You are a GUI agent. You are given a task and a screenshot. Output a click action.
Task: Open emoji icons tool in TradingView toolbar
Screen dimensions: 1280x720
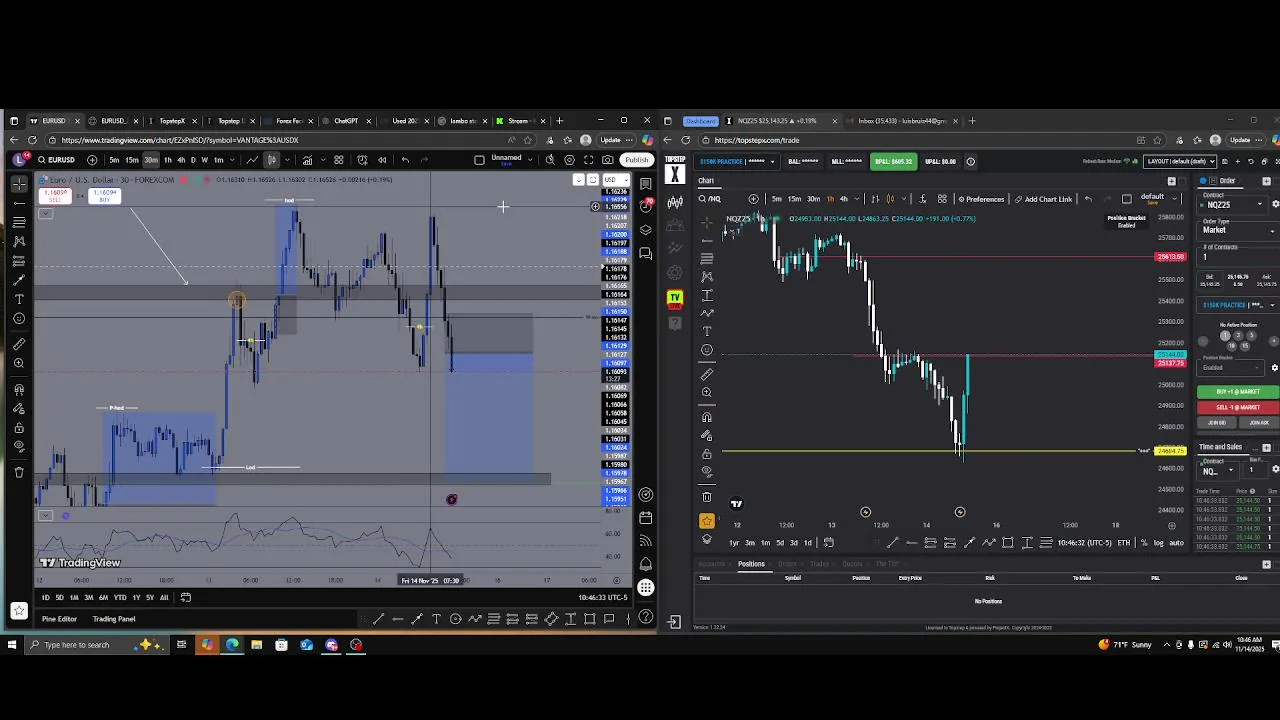(19, 318)
